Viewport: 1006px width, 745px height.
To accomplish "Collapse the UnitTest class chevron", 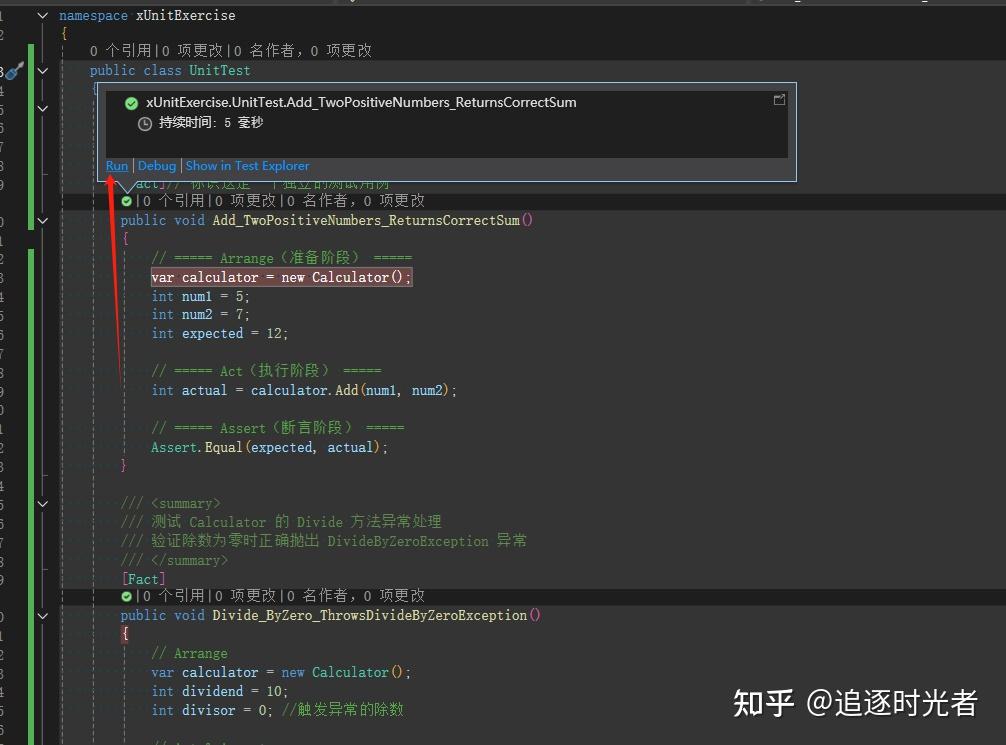I will pyautogui.click(x=42, y=70).
